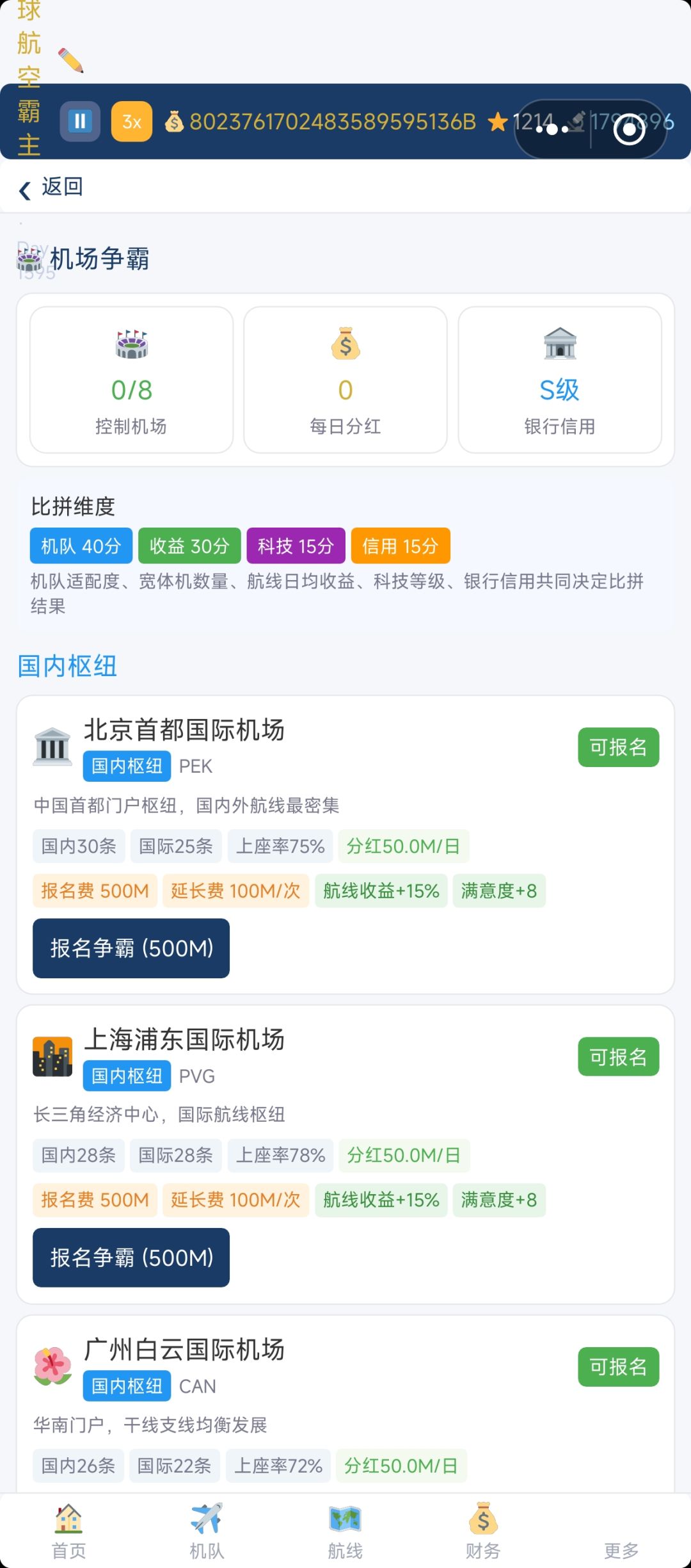Switch to the 首页 home tab
This screenshot has width=691, height=1568.
coord(68,1532)
